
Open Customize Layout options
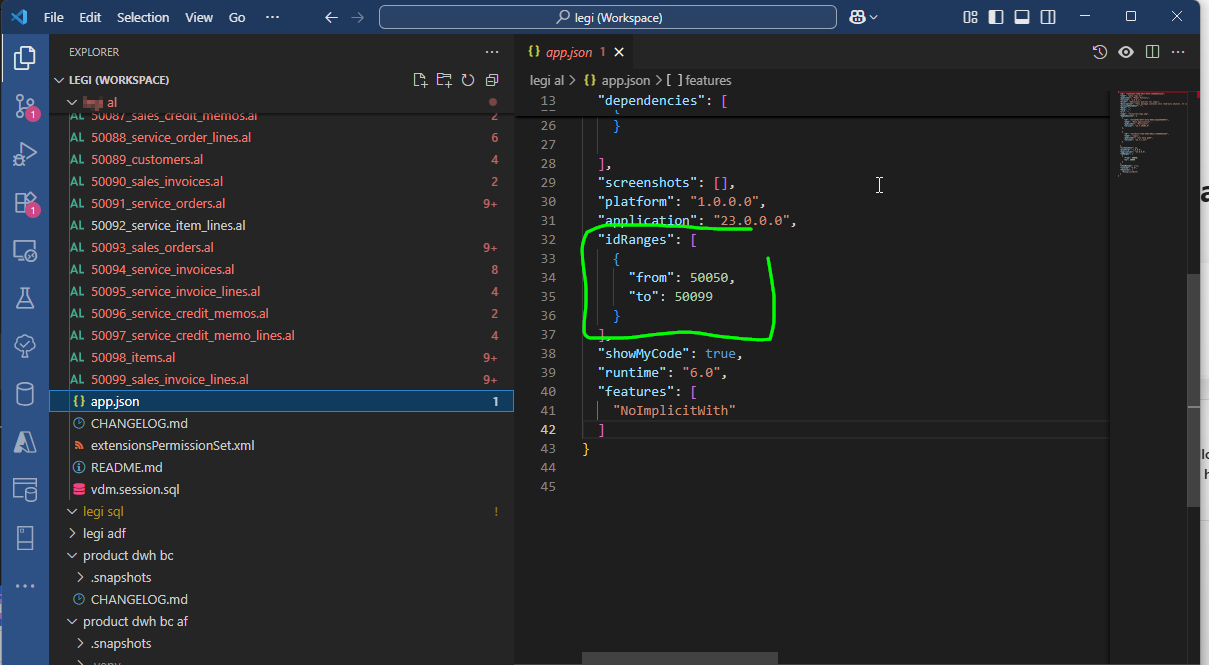point(970,17)
